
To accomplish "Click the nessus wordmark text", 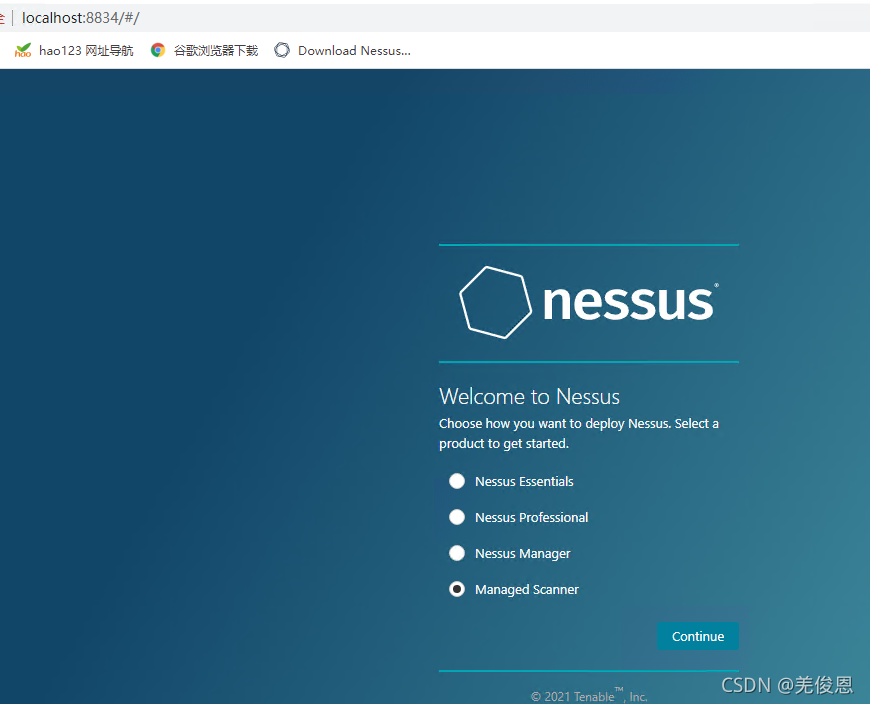I will click(x=629, y=302).
